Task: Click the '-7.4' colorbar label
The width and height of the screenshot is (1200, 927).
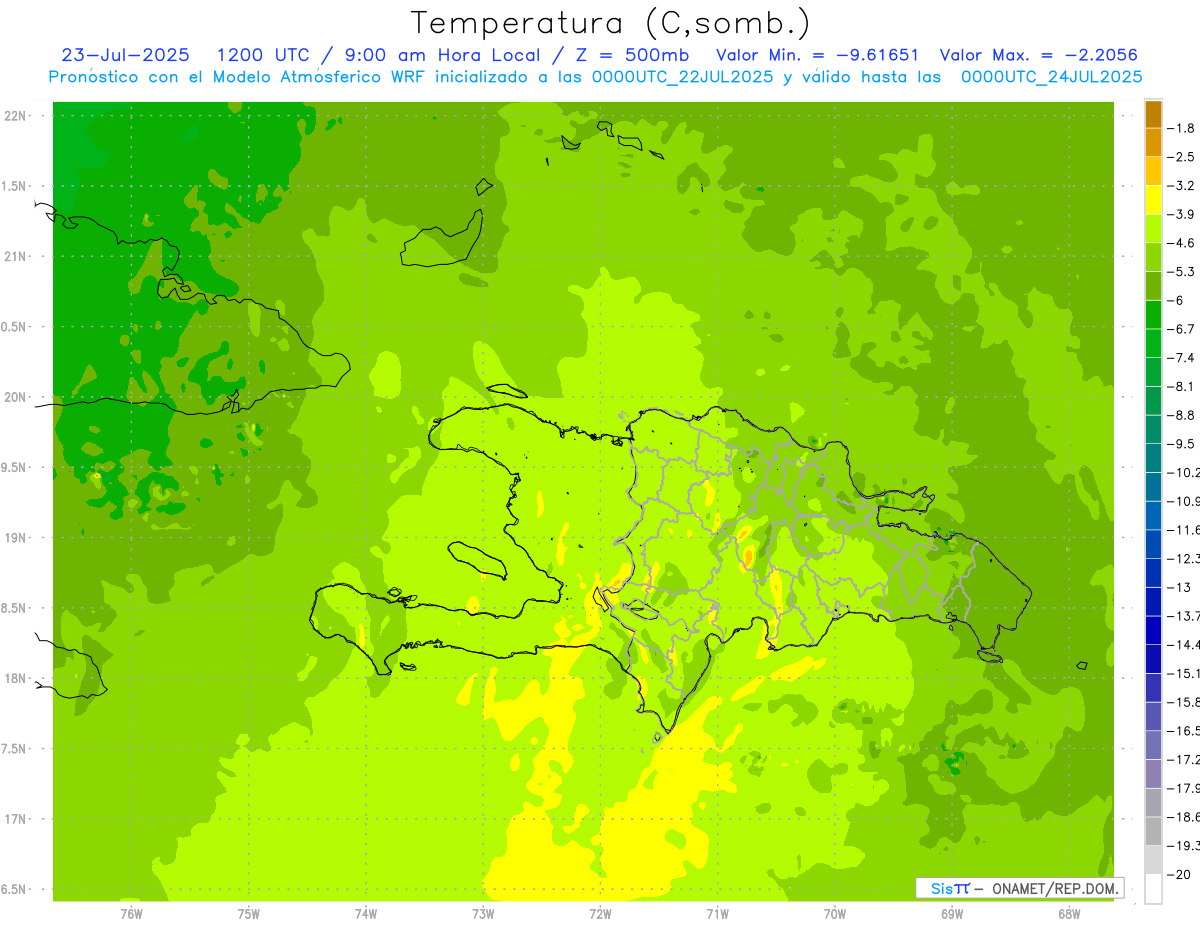Action: click(1181, 358)
